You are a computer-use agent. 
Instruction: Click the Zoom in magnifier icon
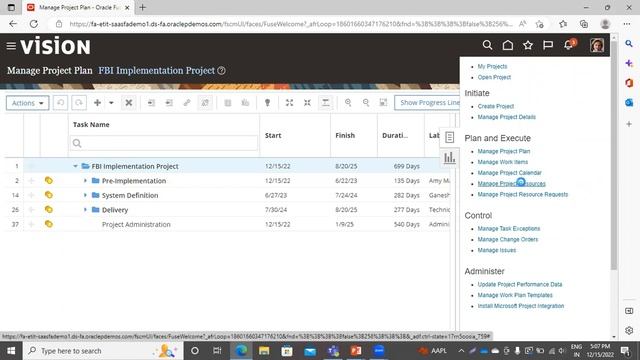pos(348,103)
